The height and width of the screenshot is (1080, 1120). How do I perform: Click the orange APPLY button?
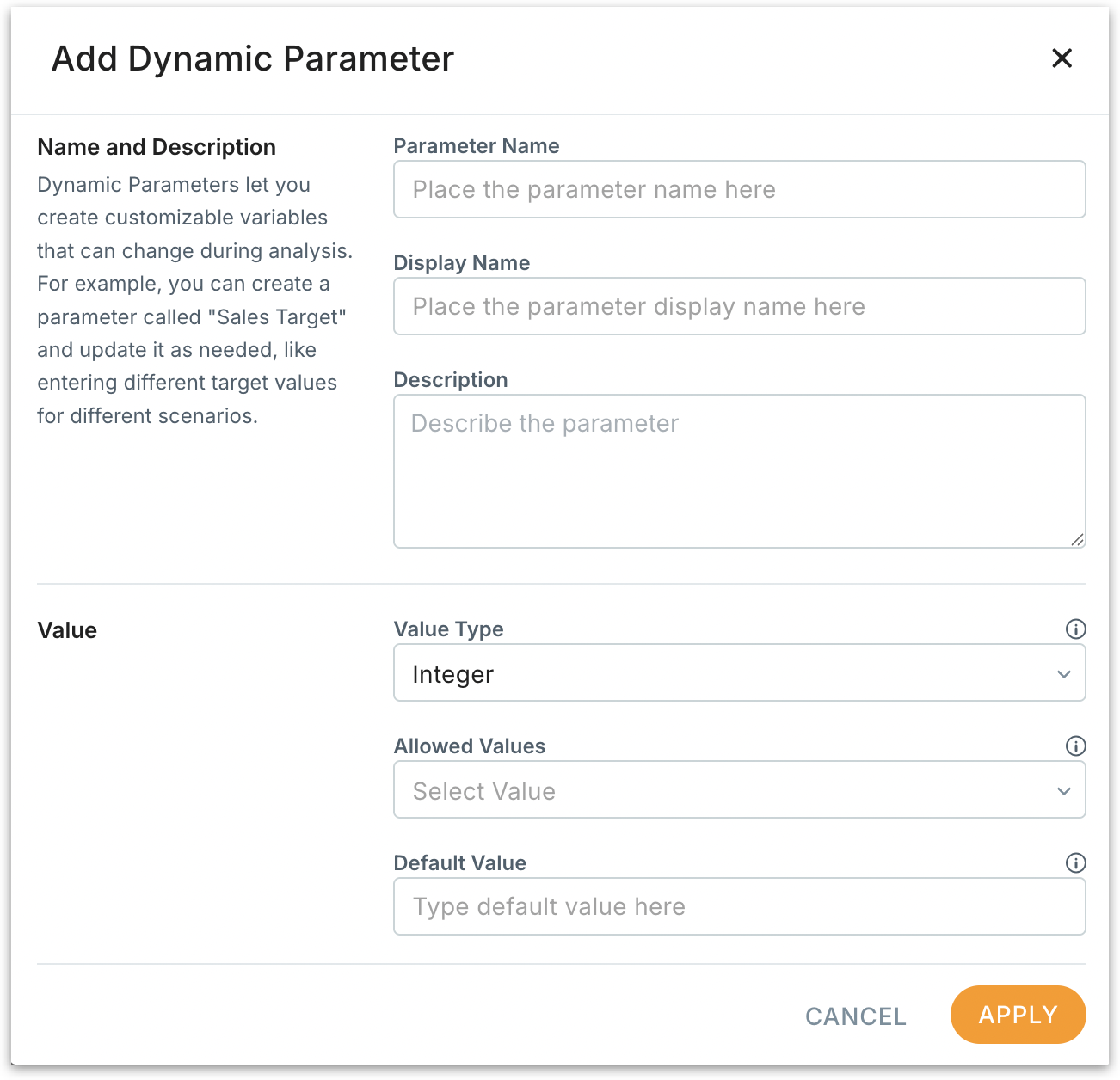pyautogui.click(x=1018, y=1015)
